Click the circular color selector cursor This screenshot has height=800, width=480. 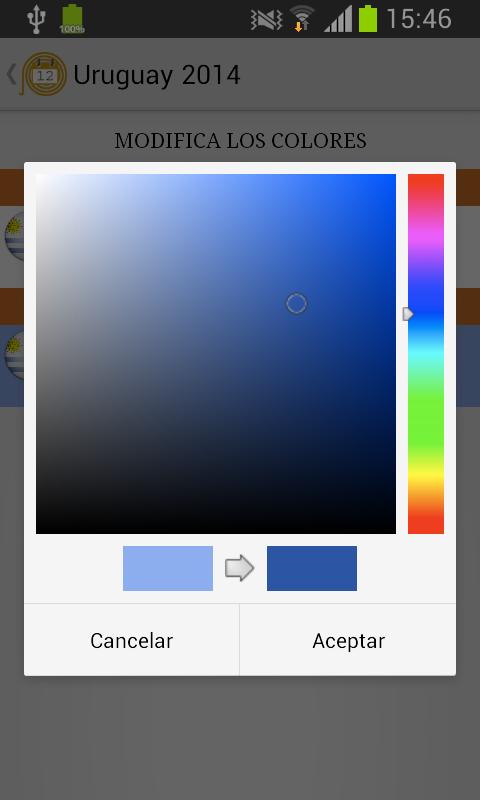296,304
